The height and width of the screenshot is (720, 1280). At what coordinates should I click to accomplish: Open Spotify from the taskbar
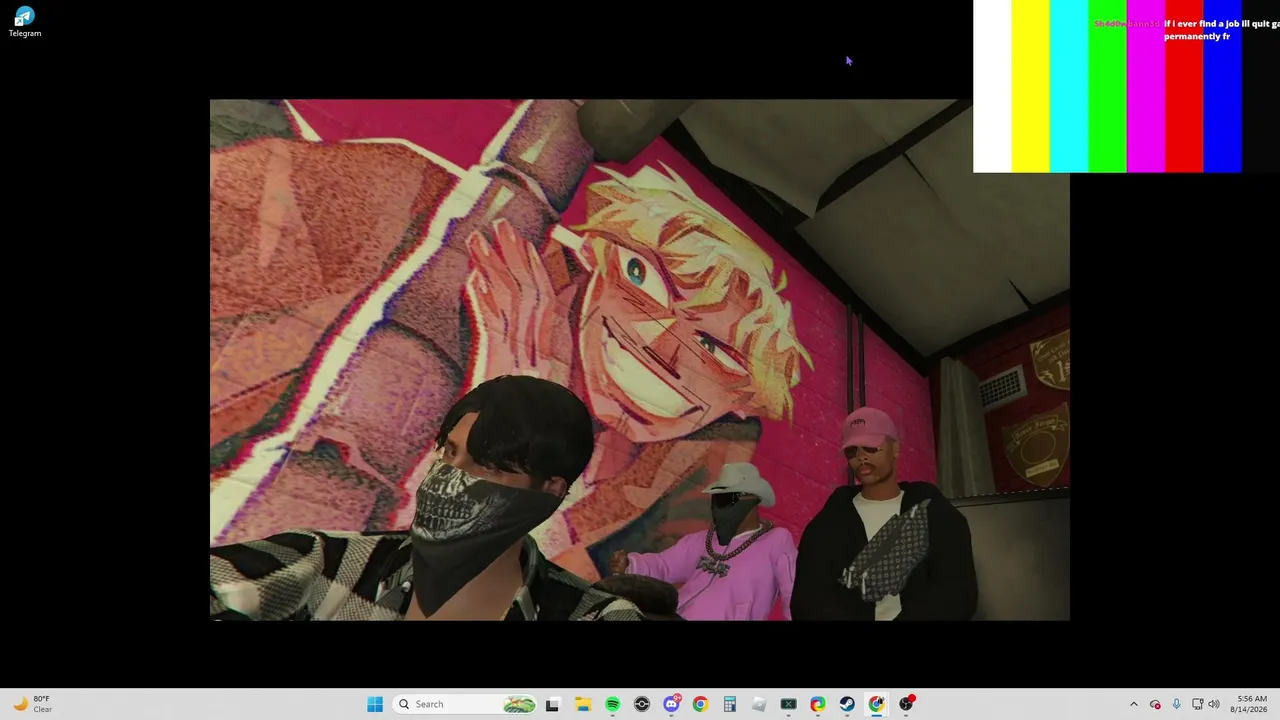click(x=612, y=704)
